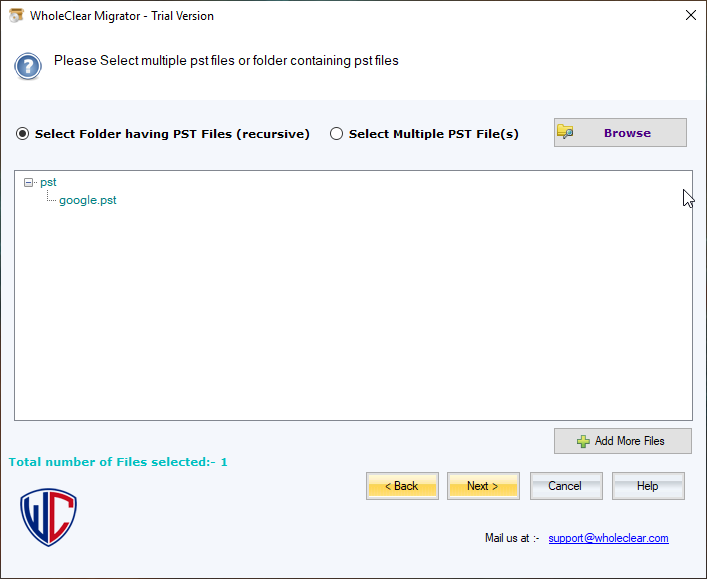This screenshot has height=579, width=707.
Task: Click the 'Please Select multiple pst files' instruction text
Action: click(226, 61)
